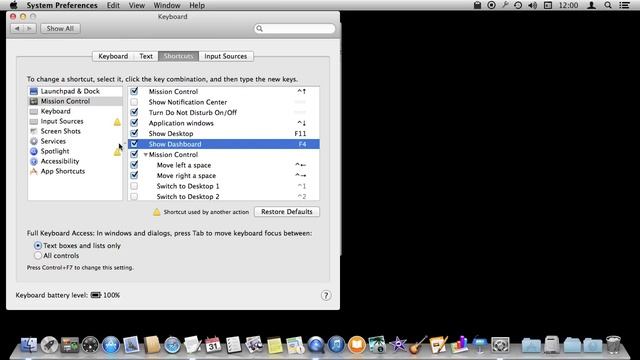
Task: Open yellow Notes icon in dock
Action: pyautogui.click(x=274, y=344)
